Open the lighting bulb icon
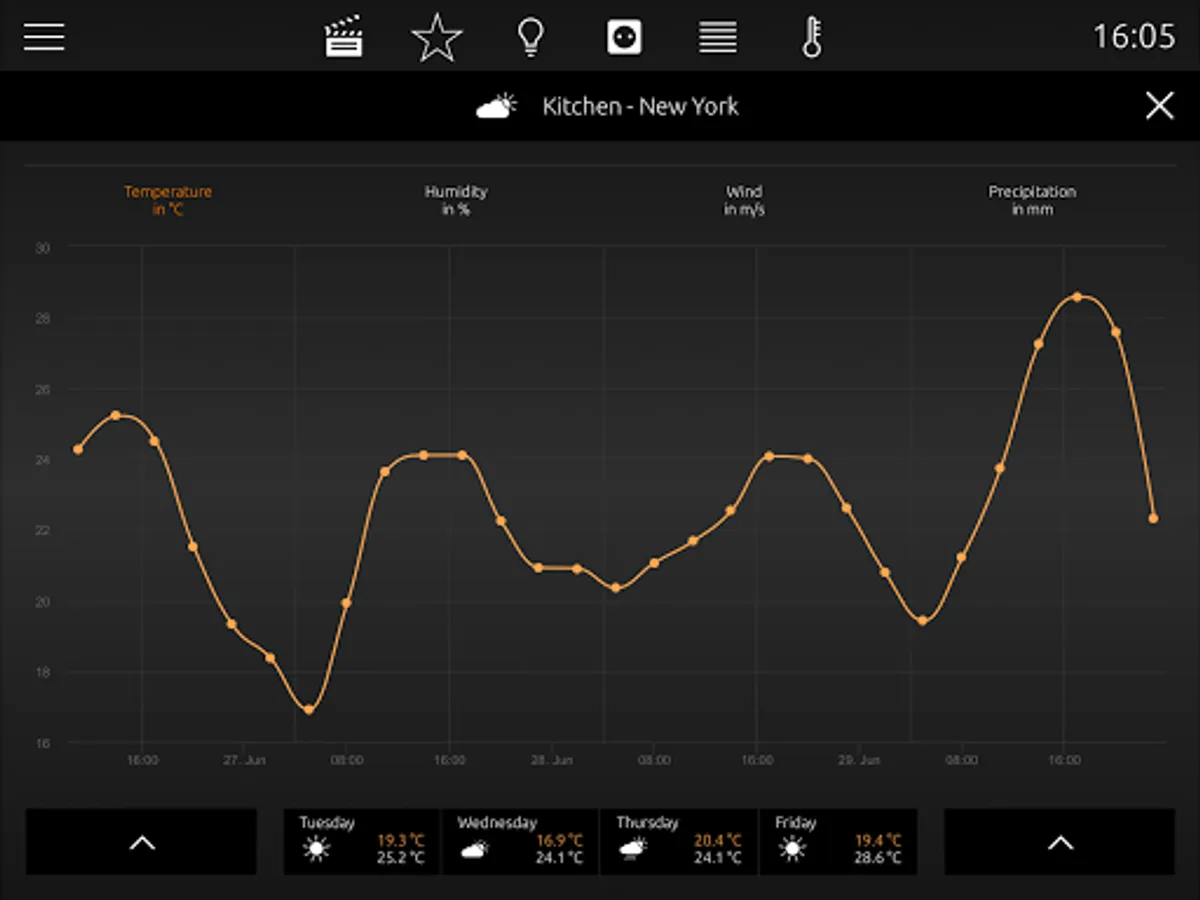Screen dimensions: 1200x900 [x=530, y=38]
